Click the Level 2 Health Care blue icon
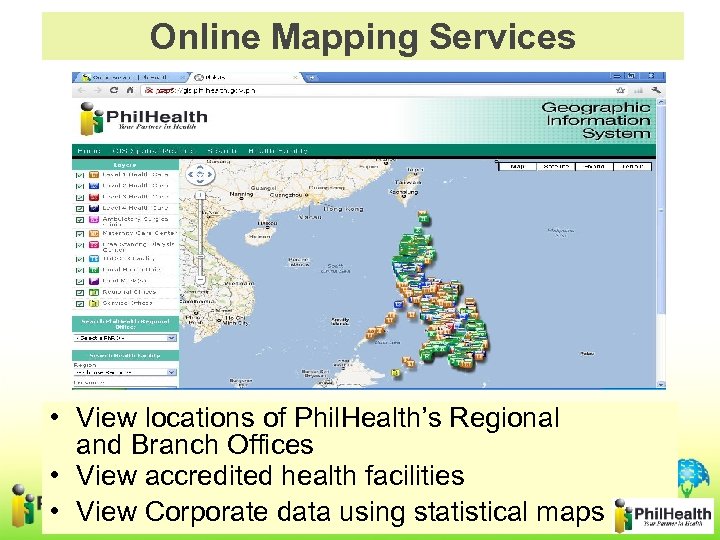 coord(94,186)
